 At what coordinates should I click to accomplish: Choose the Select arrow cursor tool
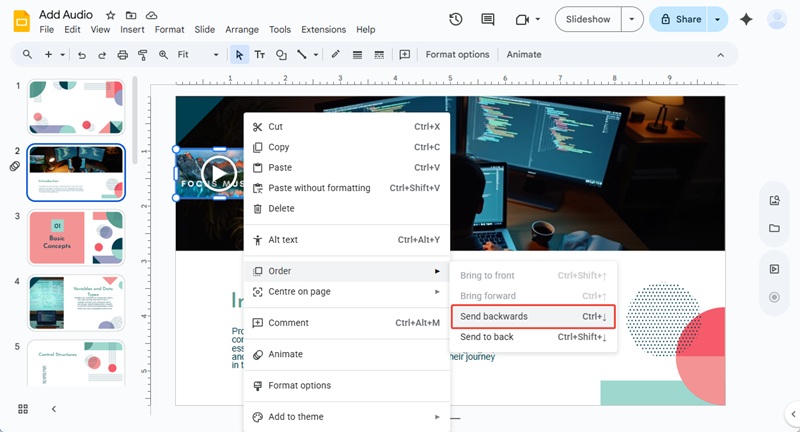[239, 55]
